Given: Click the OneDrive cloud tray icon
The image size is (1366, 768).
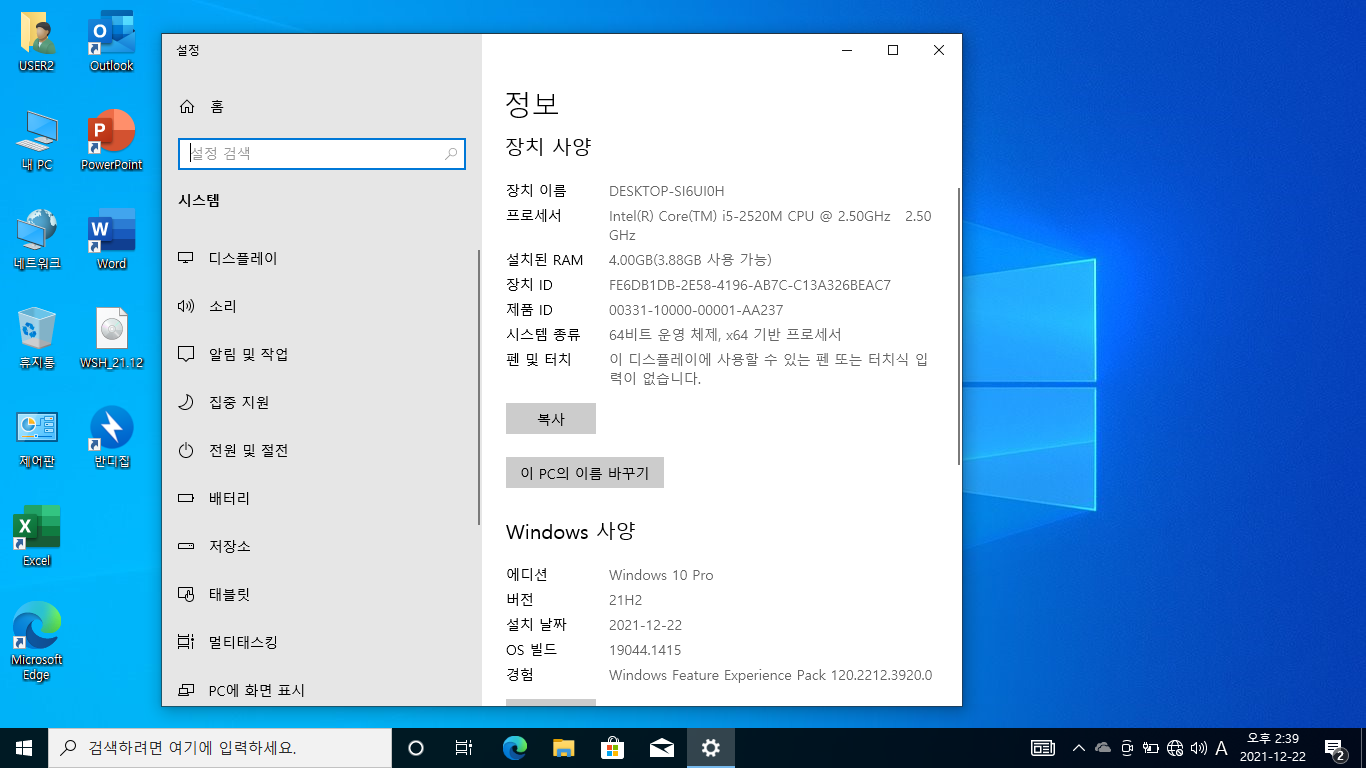Looking at the screenshot, I should (x=1103, y=748).
